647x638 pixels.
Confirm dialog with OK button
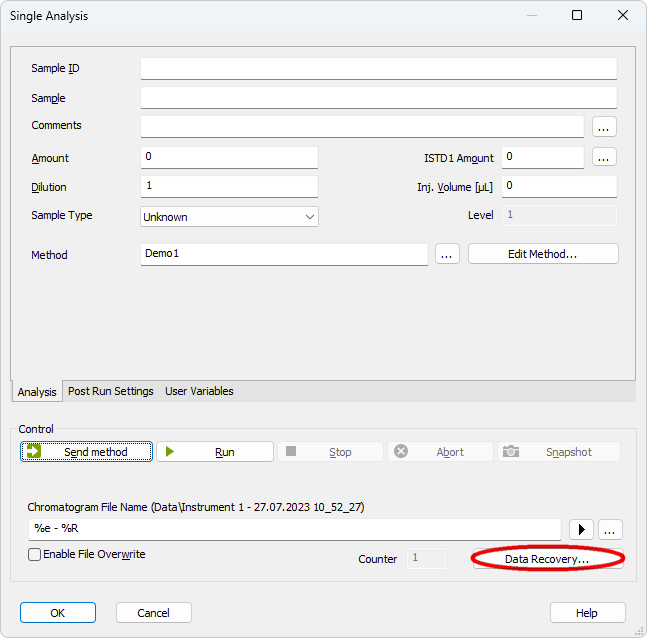(x=58, y=613)
